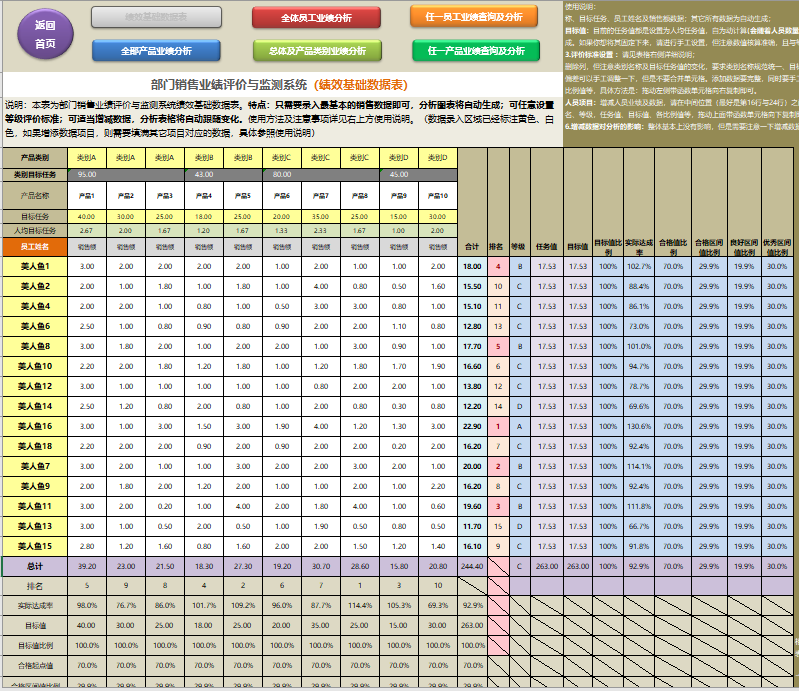
Task: Select the grand total cell 244.40
Action: [472, 566]
